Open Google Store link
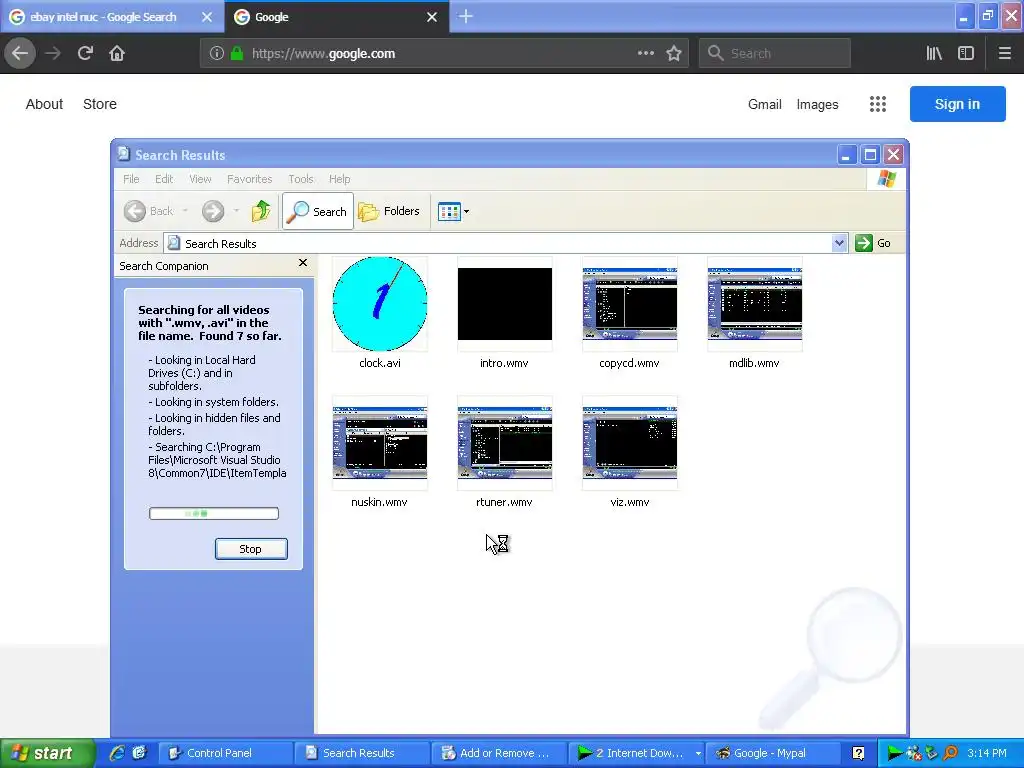Viewport: 1024px width, 768px height. [100, 104]
